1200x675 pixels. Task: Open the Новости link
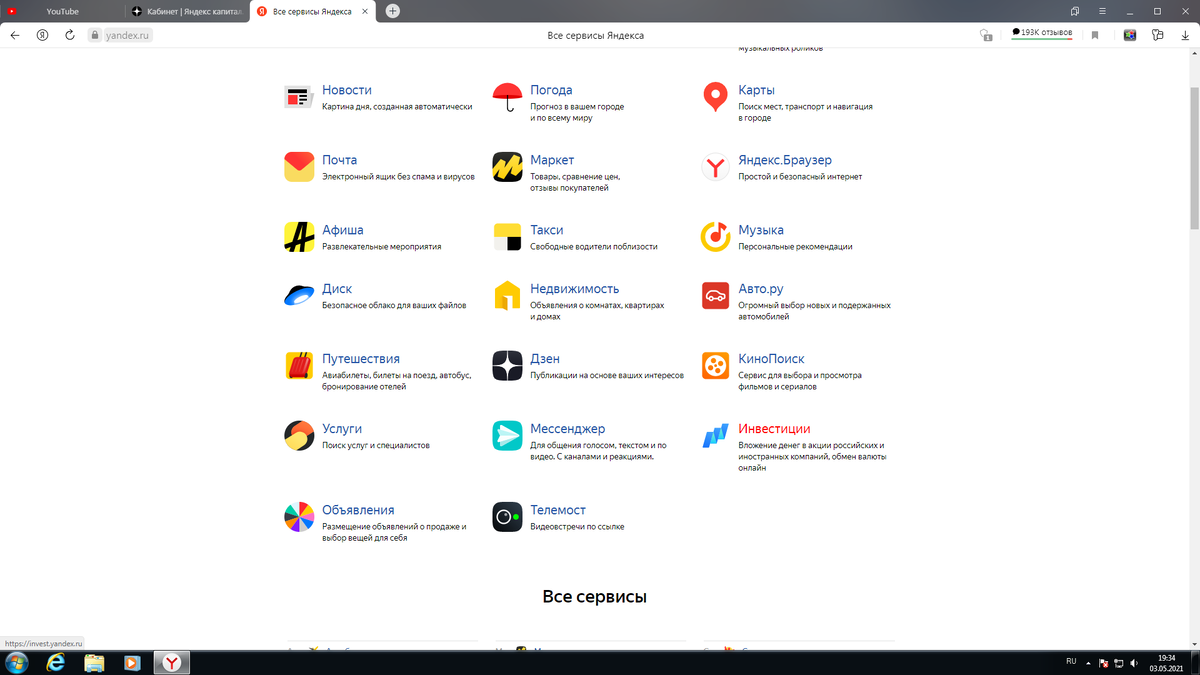coord(347,90)
